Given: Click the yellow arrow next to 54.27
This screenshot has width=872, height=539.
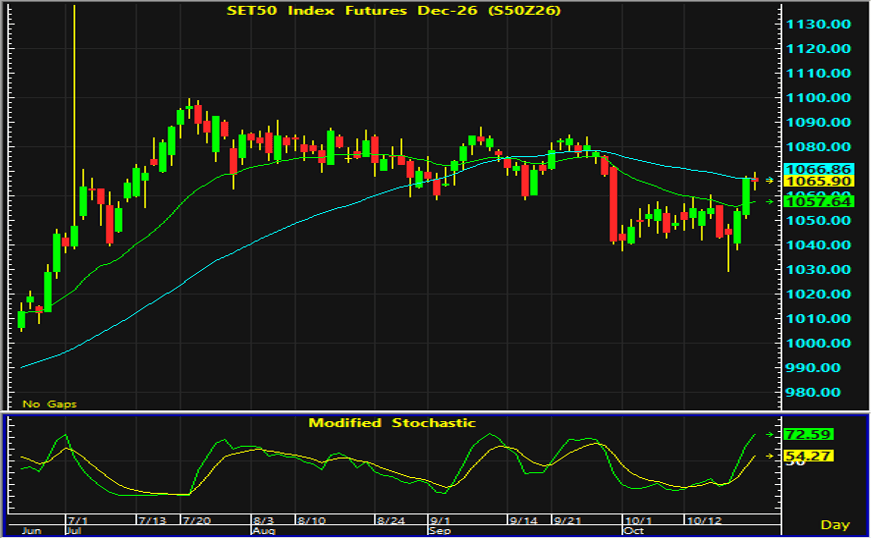Looking at the screenshot, I should (770, 456).
